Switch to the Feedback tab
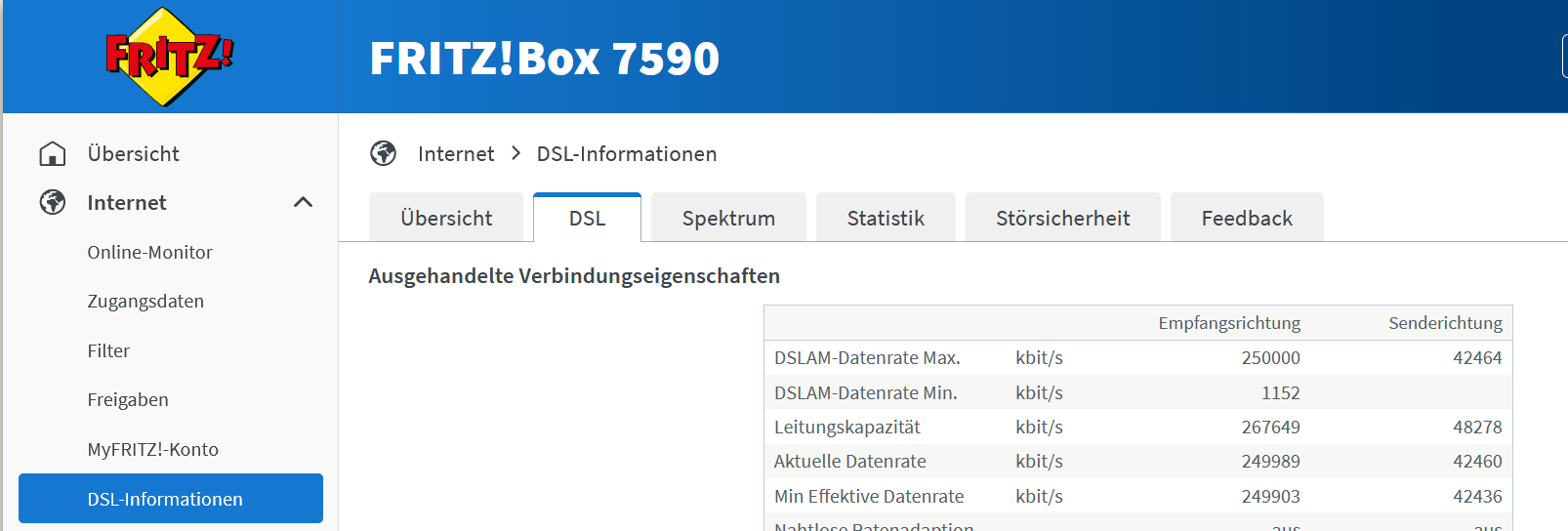 pyautogui.click(x=1247, y=218)
